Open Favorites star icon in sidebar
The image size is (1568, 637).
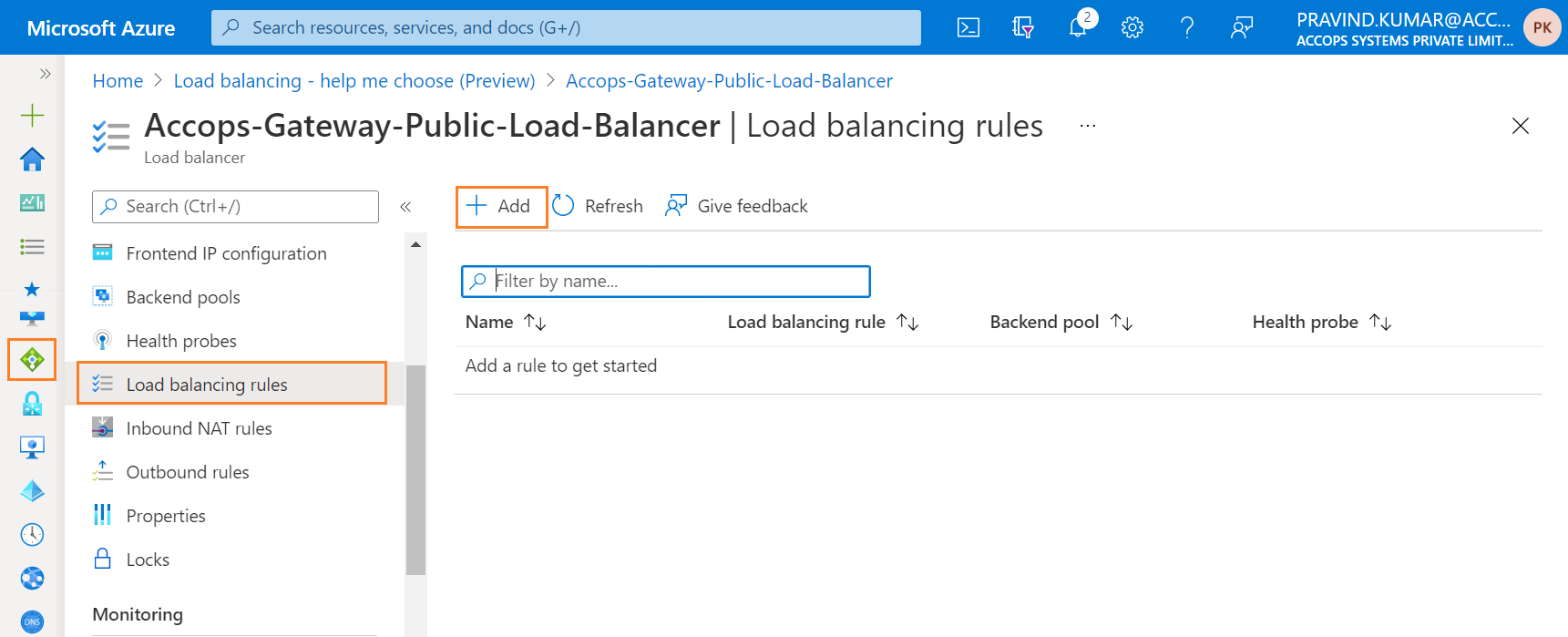(32, 290)
